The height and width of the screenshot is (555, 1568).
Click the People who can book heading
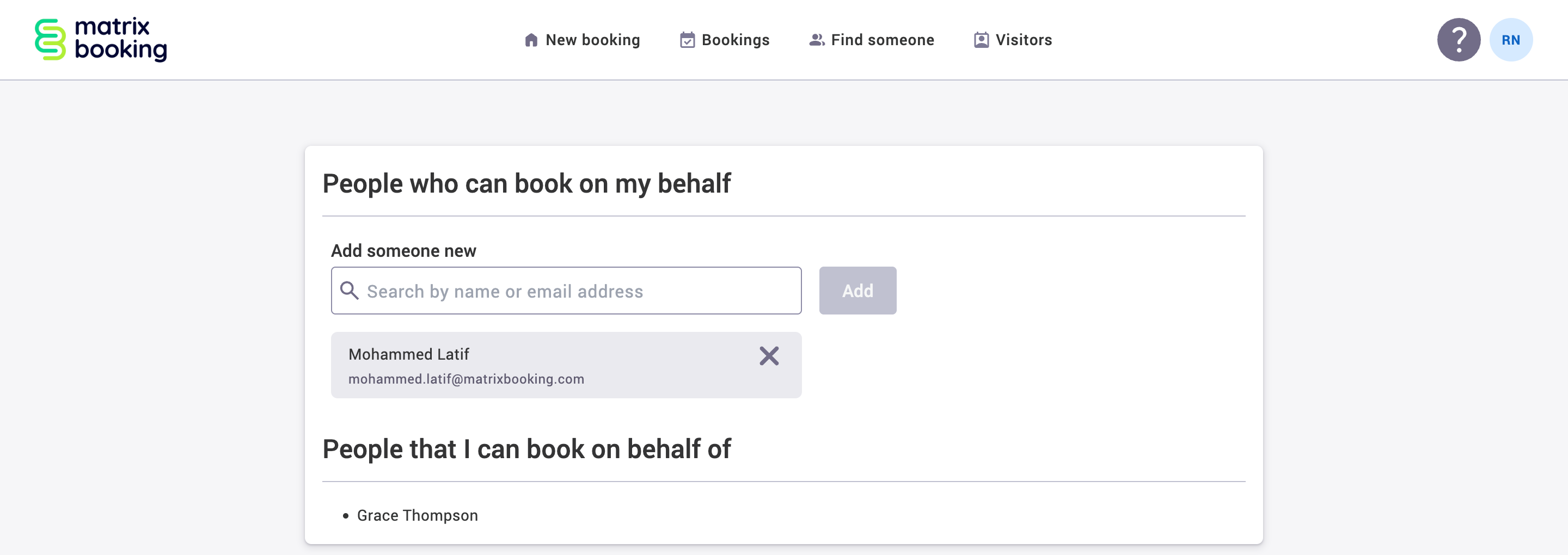coord(527,183)
